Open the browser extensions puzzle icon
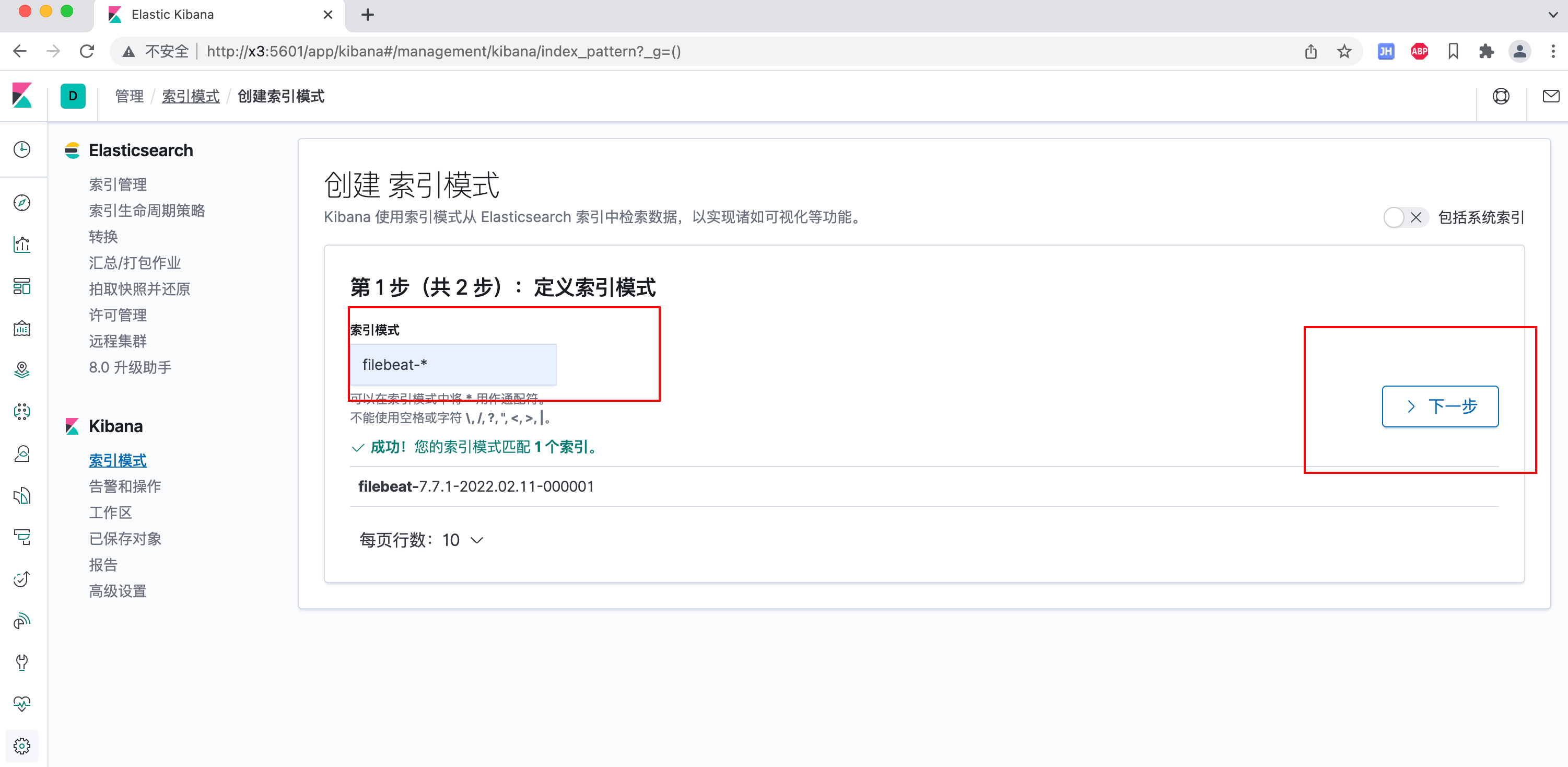1568x767 pixels. 1486,52
